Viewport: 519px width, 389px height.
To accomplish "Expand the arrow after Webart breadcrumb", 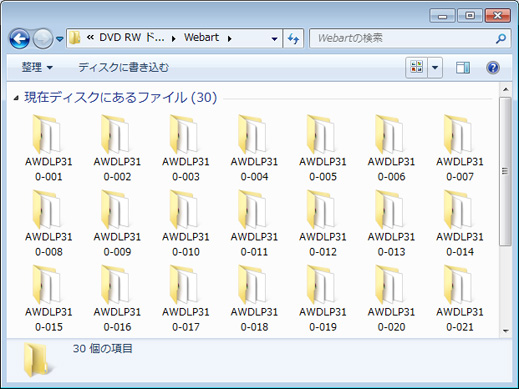I will [229, 39].
